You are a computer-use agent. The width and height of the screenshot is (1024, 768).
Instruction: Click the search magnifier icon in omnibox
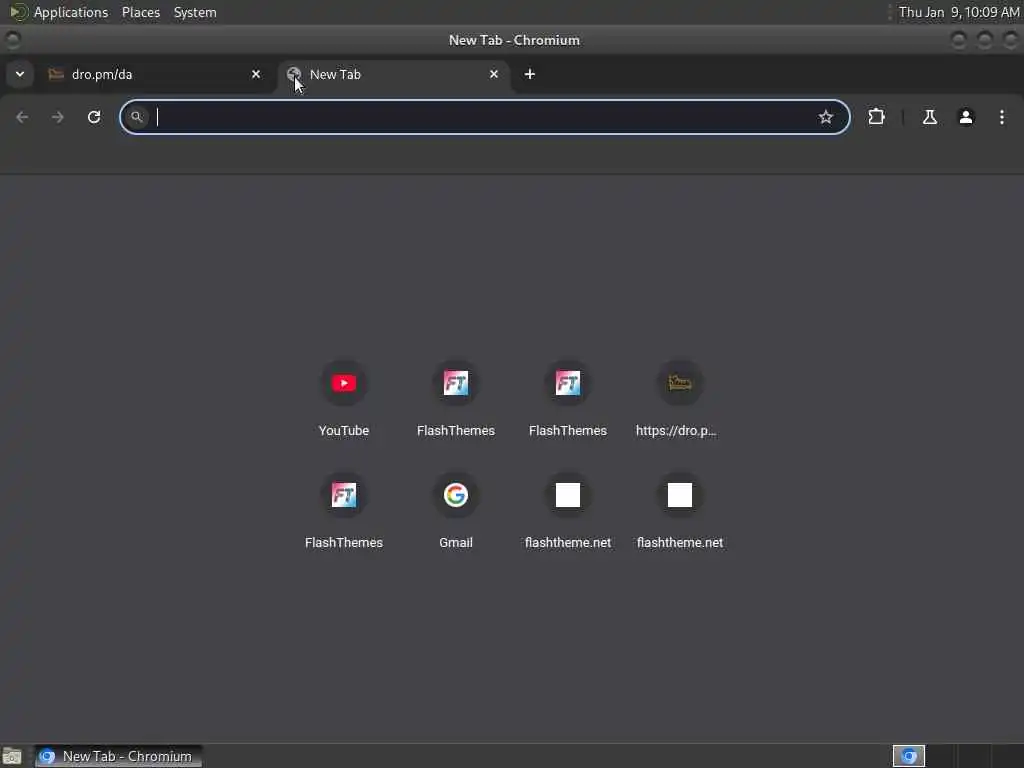(x=136, y=117)
